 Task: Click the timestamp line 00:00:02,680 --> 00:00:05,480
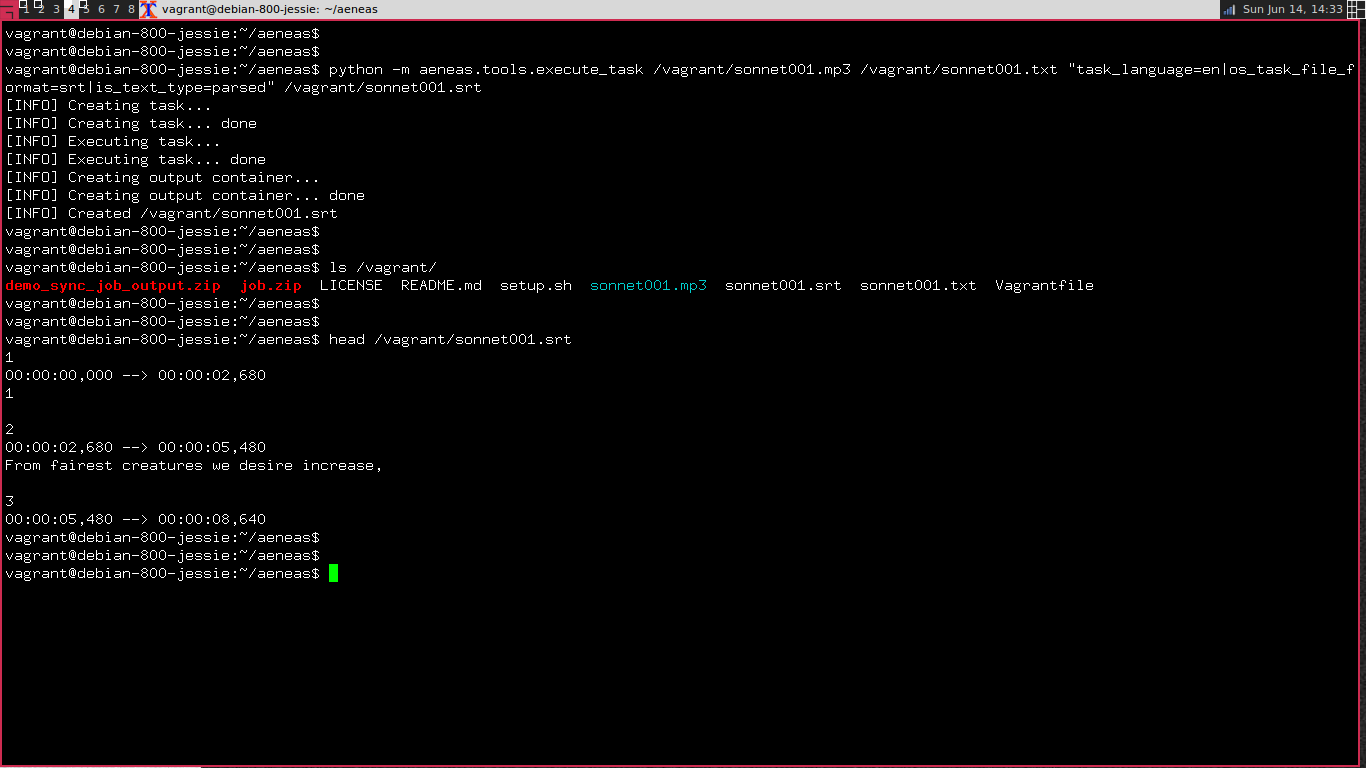pos(135,447)
